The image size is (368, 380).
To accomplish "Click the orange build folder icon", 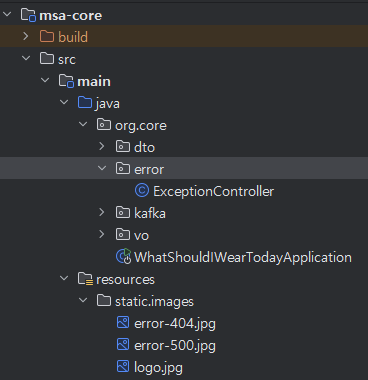I will click(47, 36).
